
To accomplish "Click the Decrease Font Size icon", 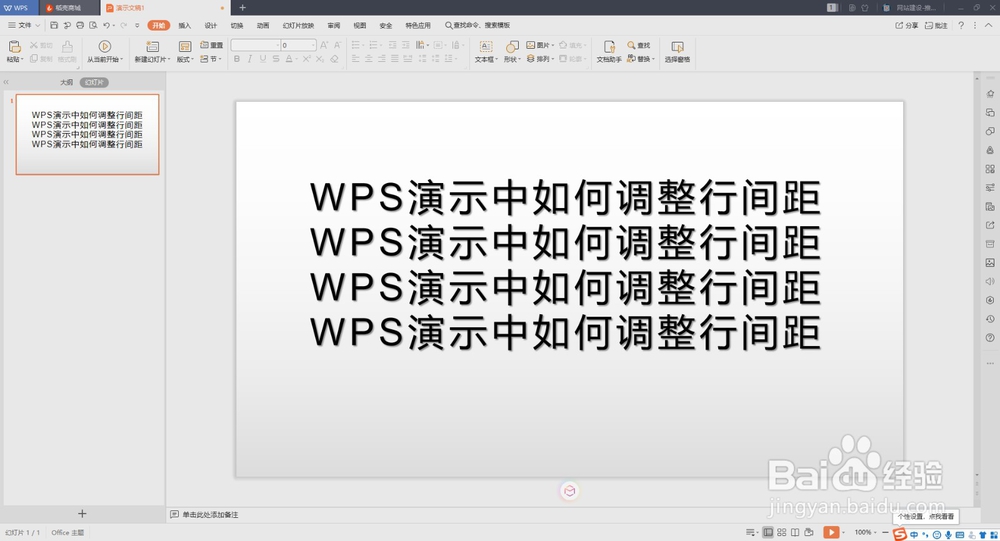I will 337,45.
